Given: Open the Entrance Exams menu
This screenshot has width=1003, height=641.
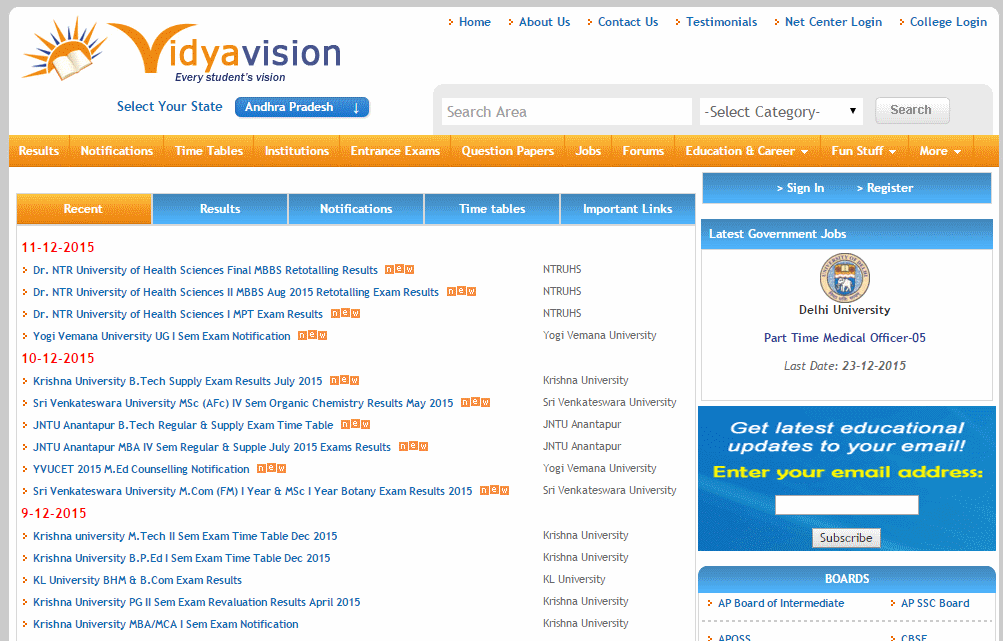Looking at the screenshot, I should [x=395, y=151].
